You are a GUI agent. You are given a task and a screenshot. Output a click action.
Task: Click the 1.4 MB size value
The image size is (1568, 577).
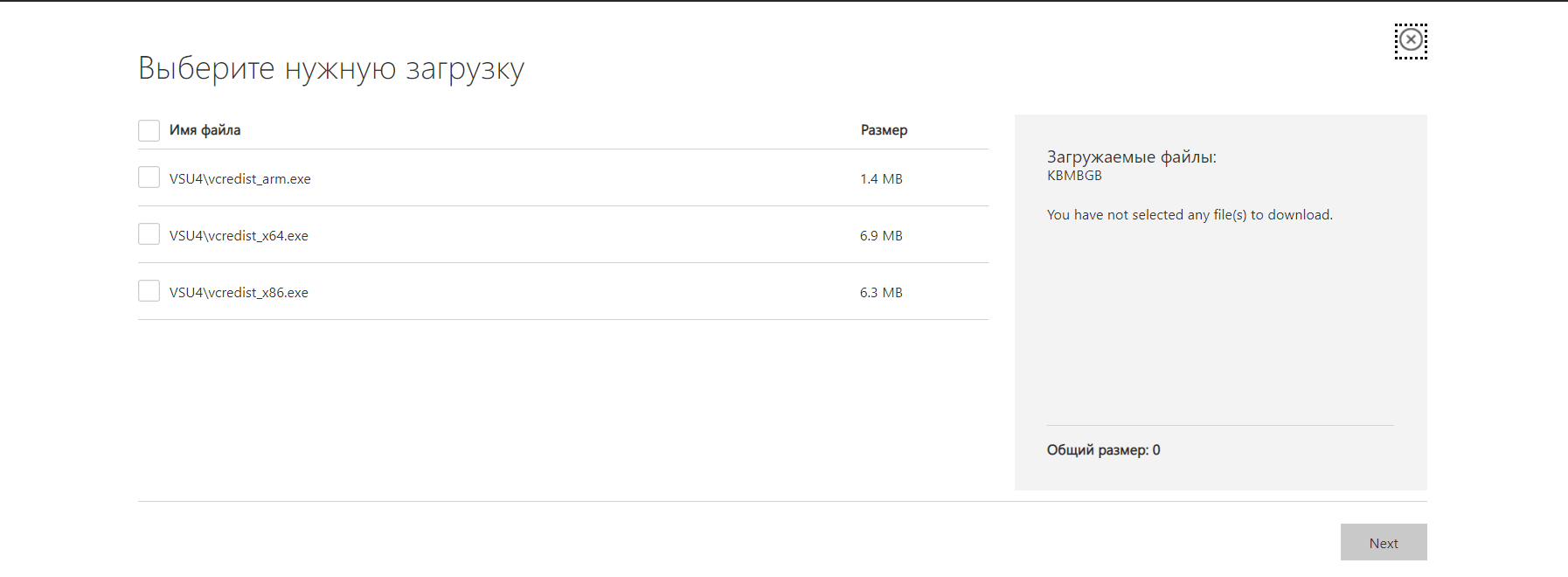coord(881,179)
